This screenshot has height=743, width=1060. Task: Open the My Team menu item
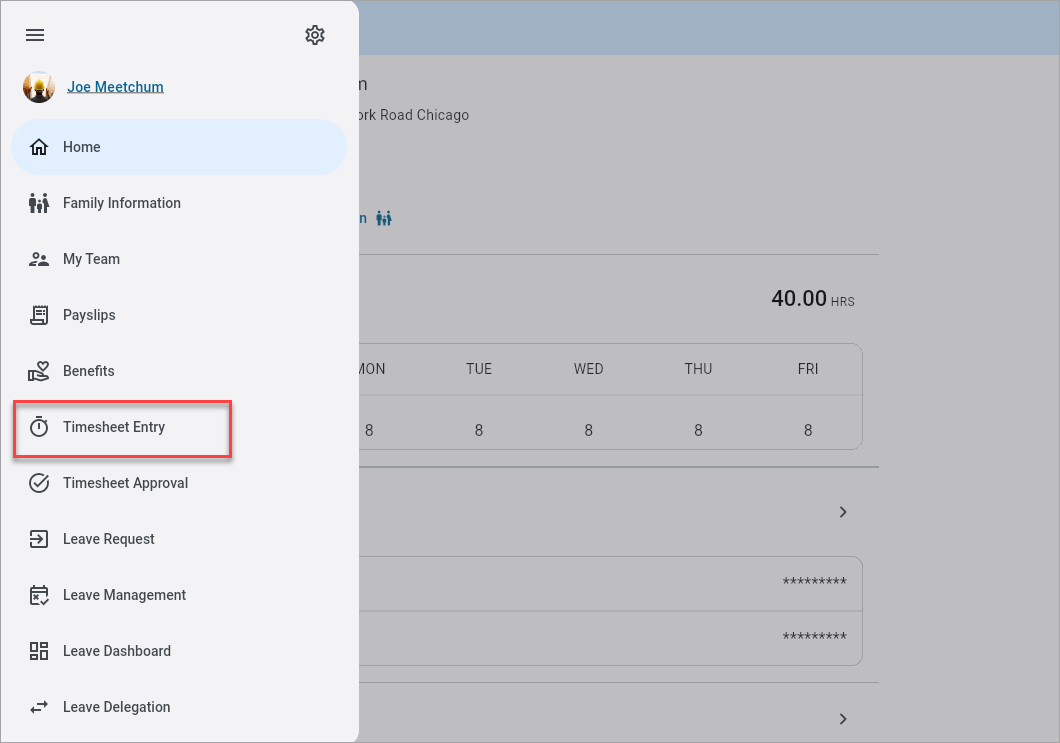(91, 259)
